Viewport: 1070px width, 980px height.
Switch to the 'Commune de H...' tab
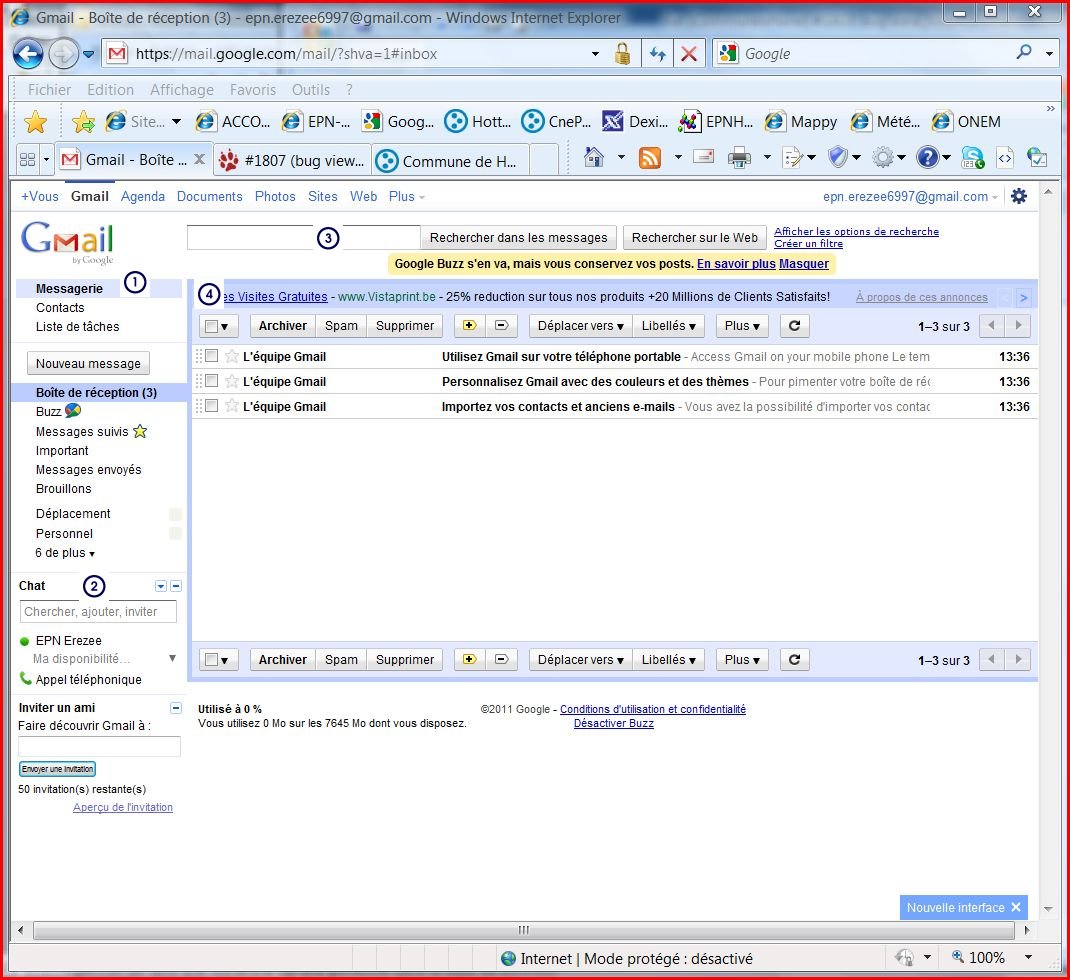(451, 160)
